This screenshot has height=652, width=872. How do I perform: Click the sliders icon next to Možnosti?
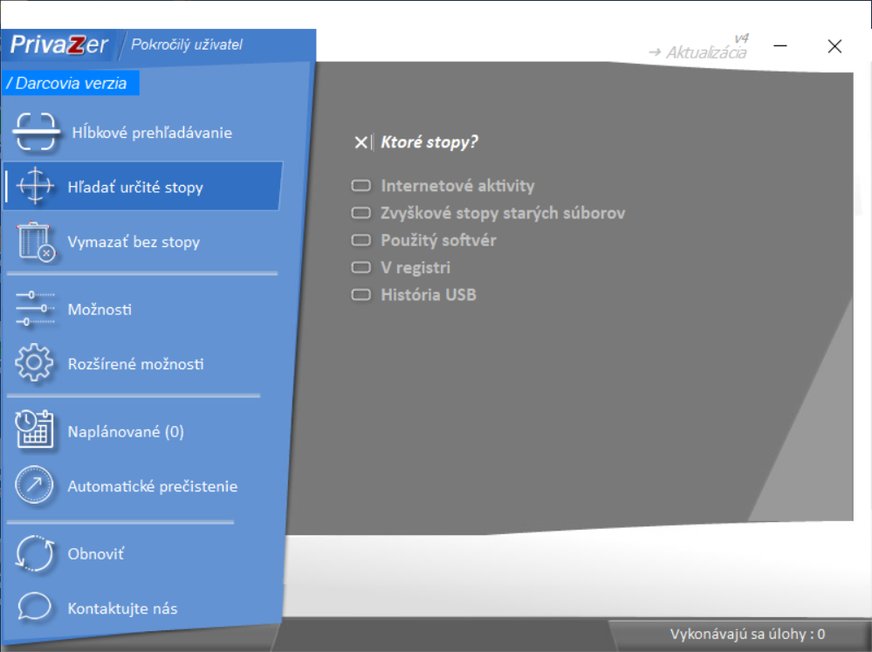[x=35, y=309]
